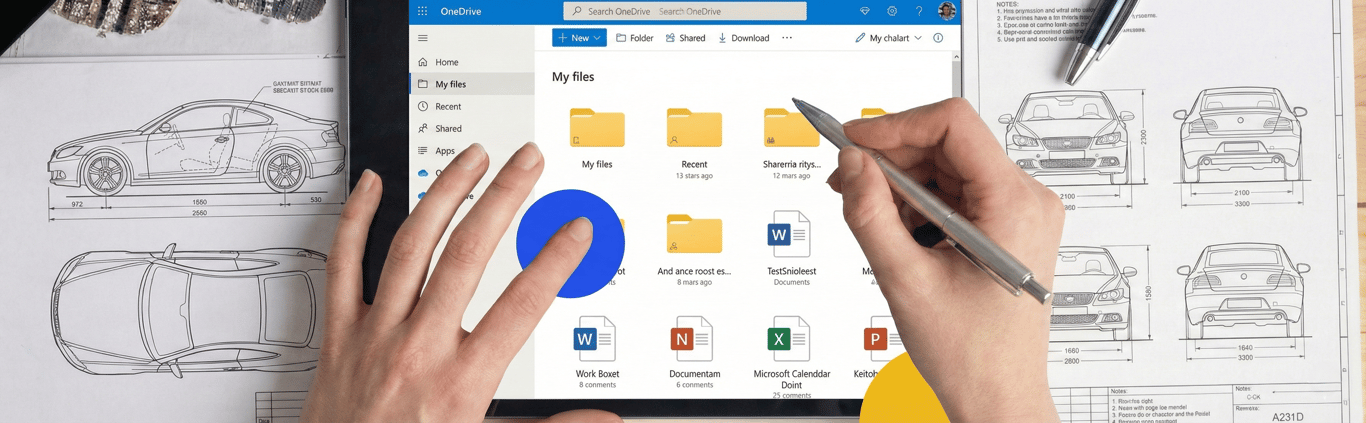This screenshot has height=423, width=1366.
Task: Click Download in the command bar
Action: click(x=743, y=38)
